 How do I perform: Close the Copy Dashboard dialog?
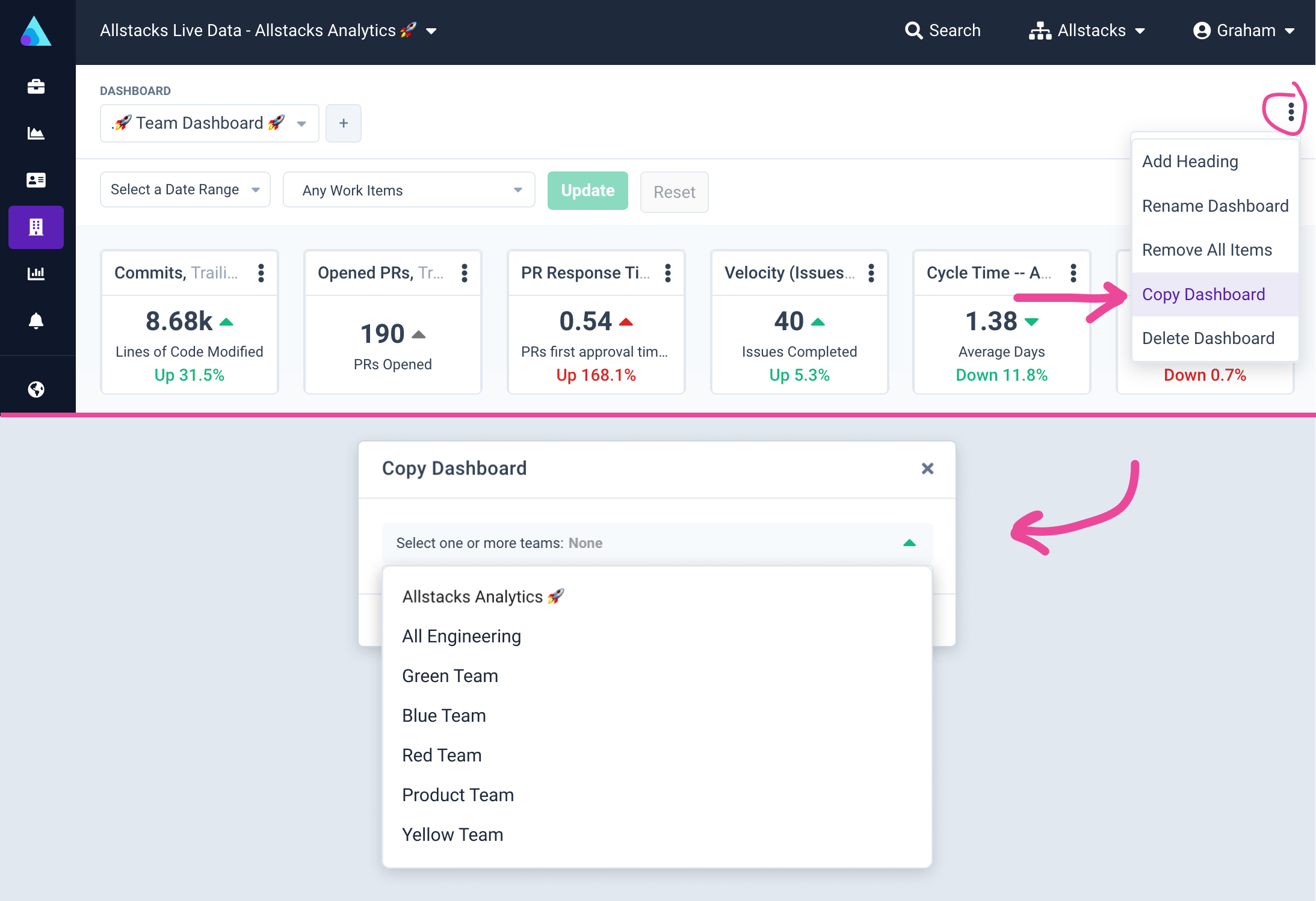point(927,469)
